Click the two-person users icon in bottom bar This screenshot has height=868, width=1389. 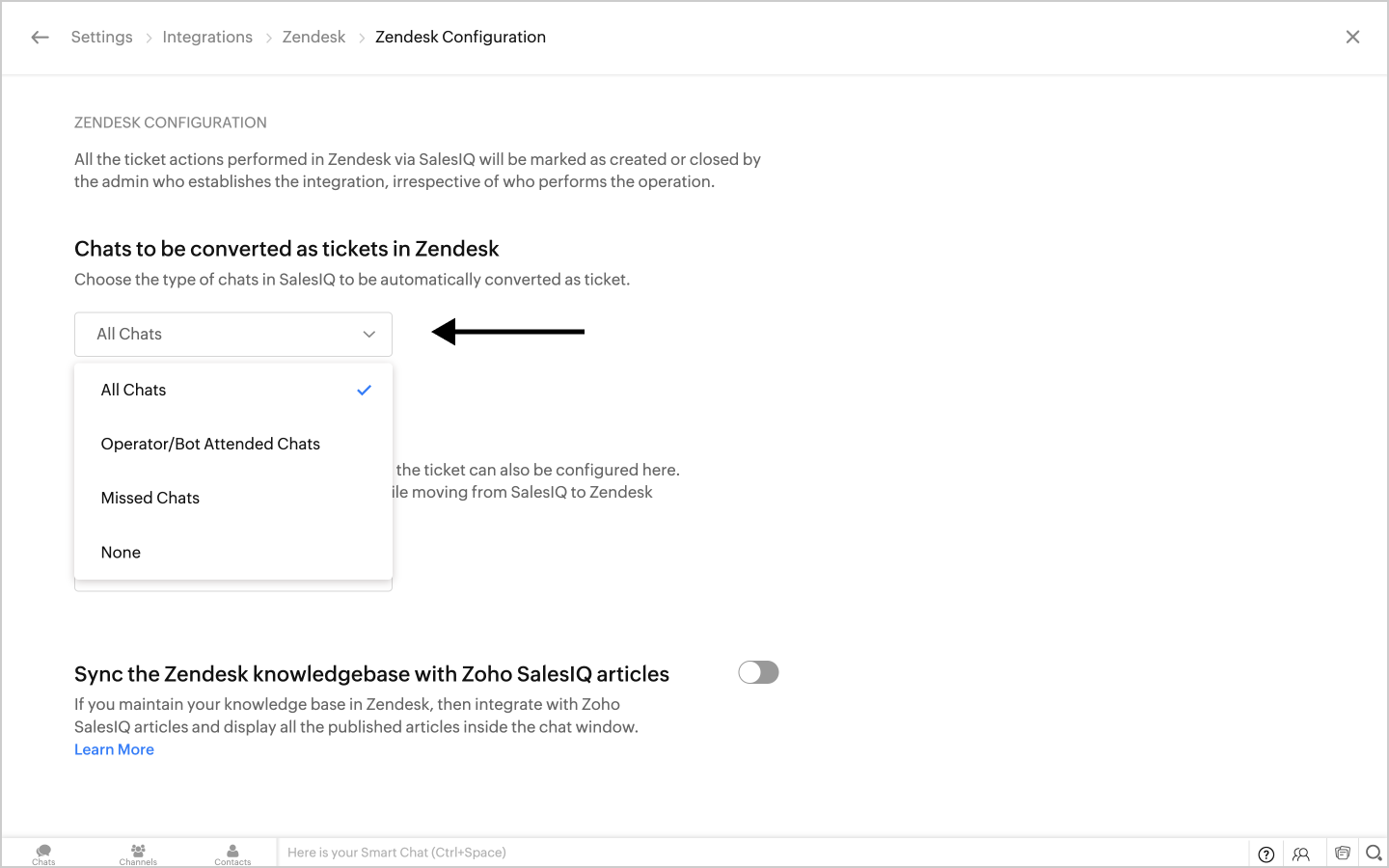[x=1301, y=854]
